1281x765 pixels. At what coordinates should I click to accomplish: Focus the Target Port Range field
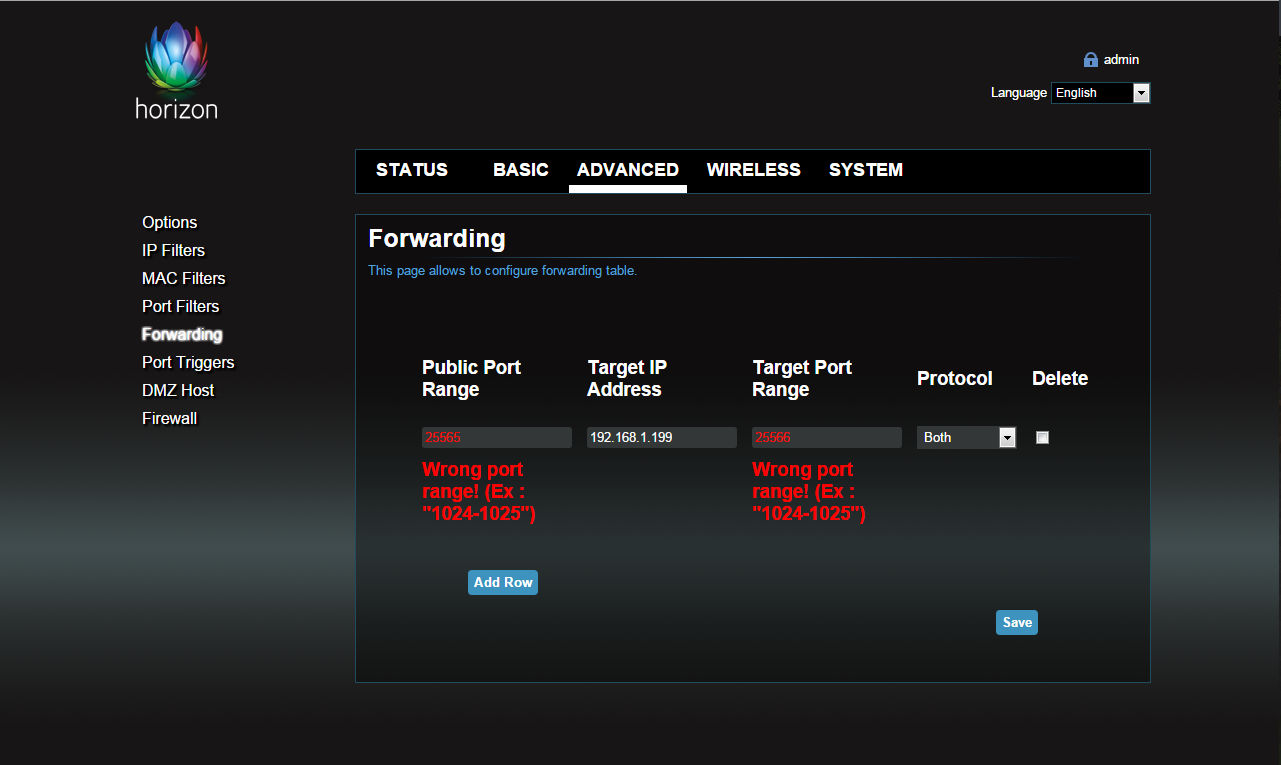(x=827, y=437)
